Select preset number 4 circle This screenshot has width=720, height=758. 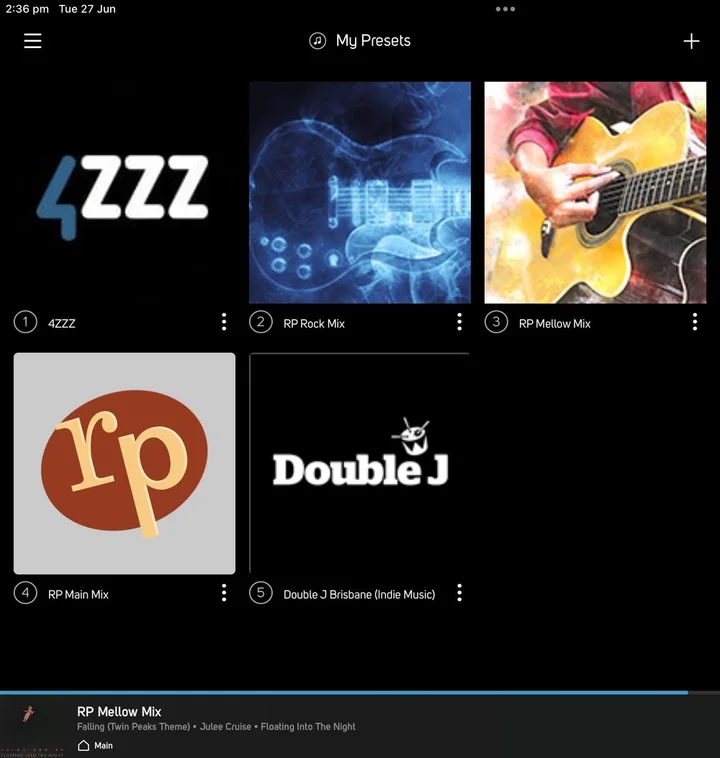tap(25, 593)
